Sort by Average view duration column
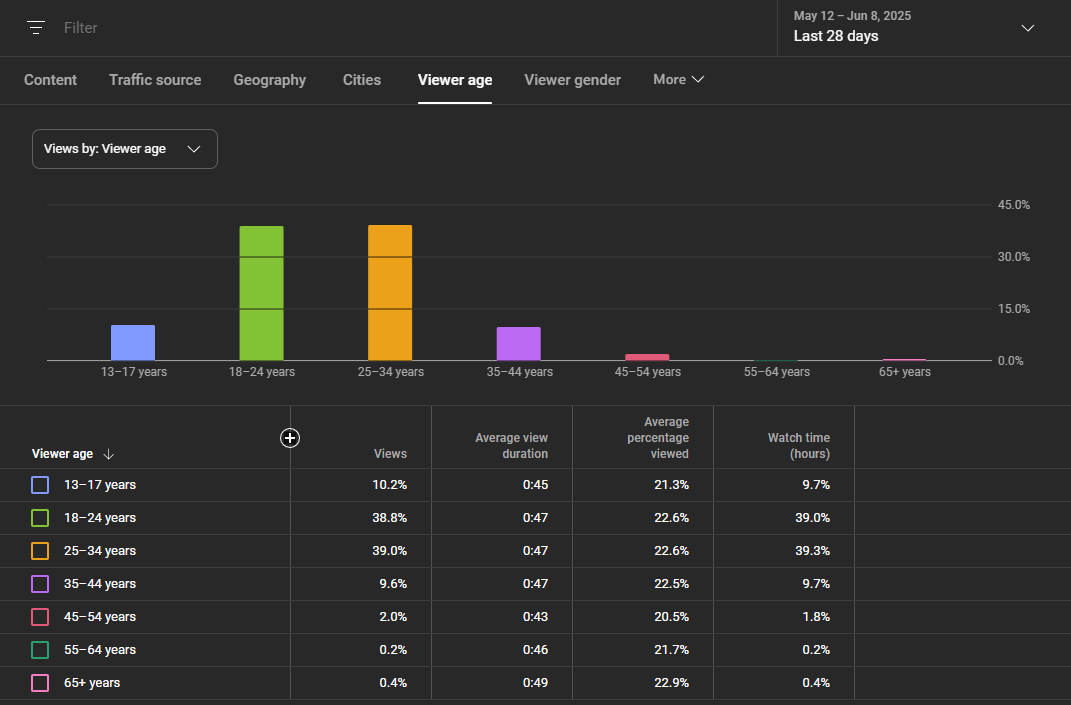The image size is (1071, 705). pyautogui.click(x=511, y=445)
